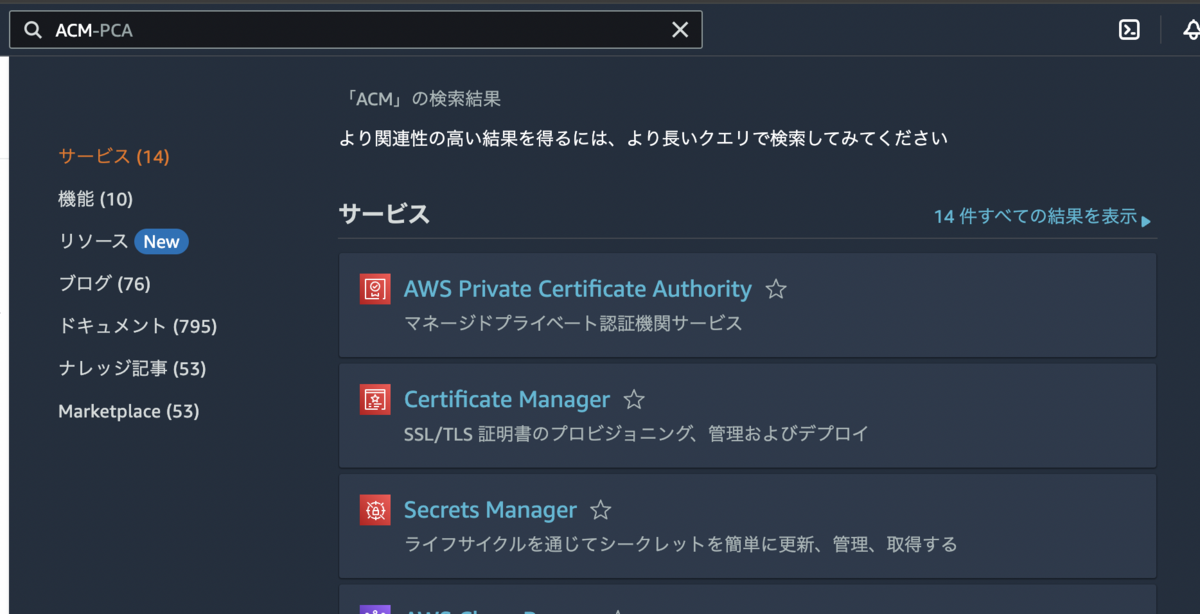Open AWS Private Certificate Authority link
This screenshot has width=1200, height=614.
point(577,289)
